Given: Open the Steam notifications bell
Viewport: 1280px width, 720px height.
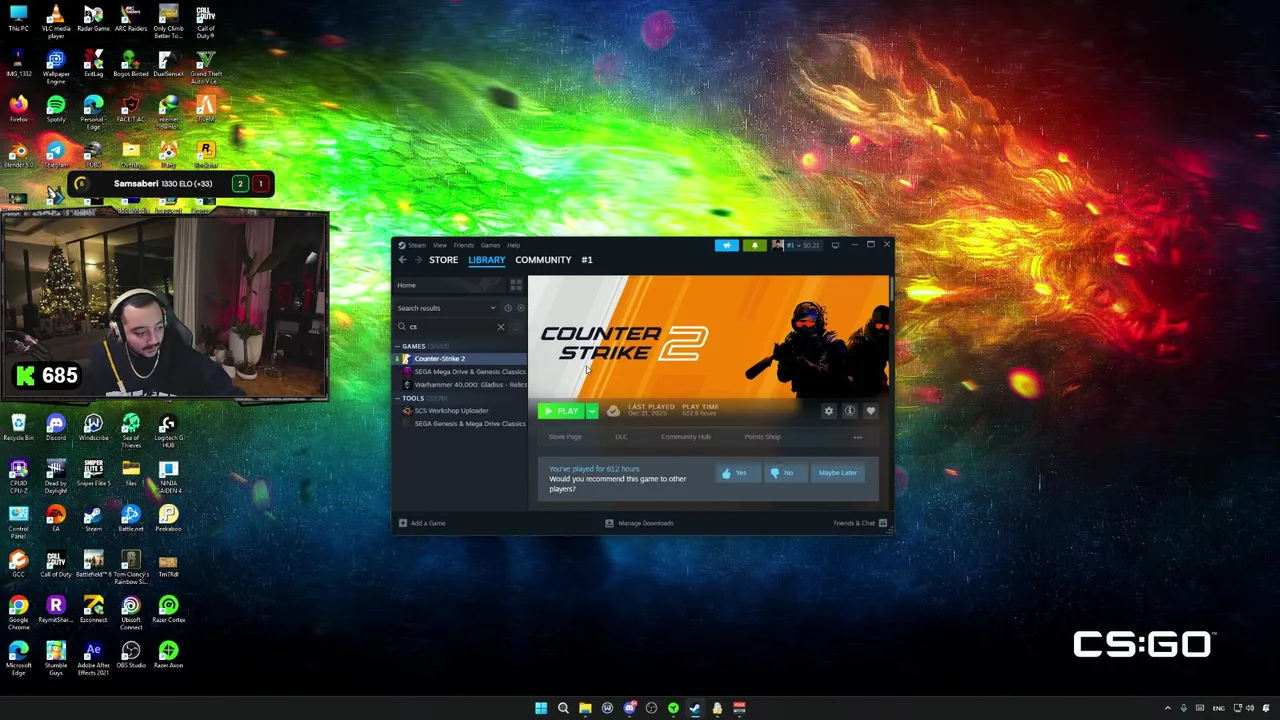Looking at the screenshot, I should [754, 245].
